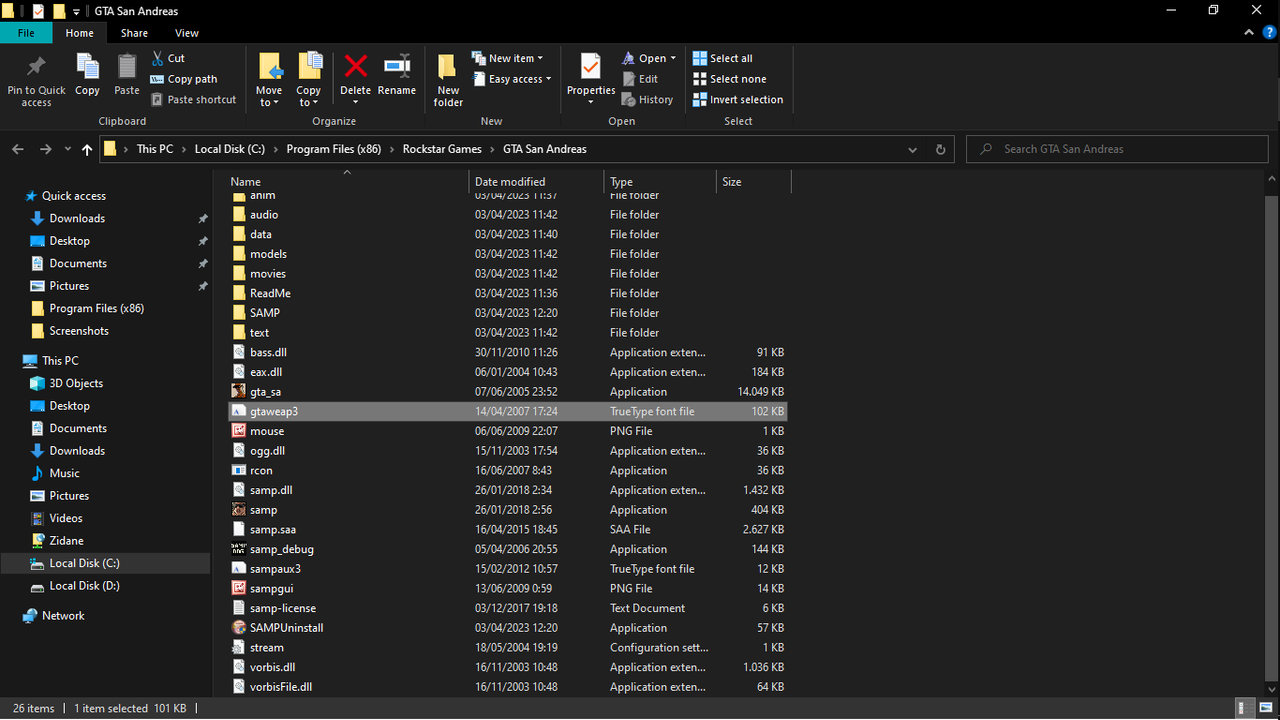Select the SAMP folder

point(507,312)
